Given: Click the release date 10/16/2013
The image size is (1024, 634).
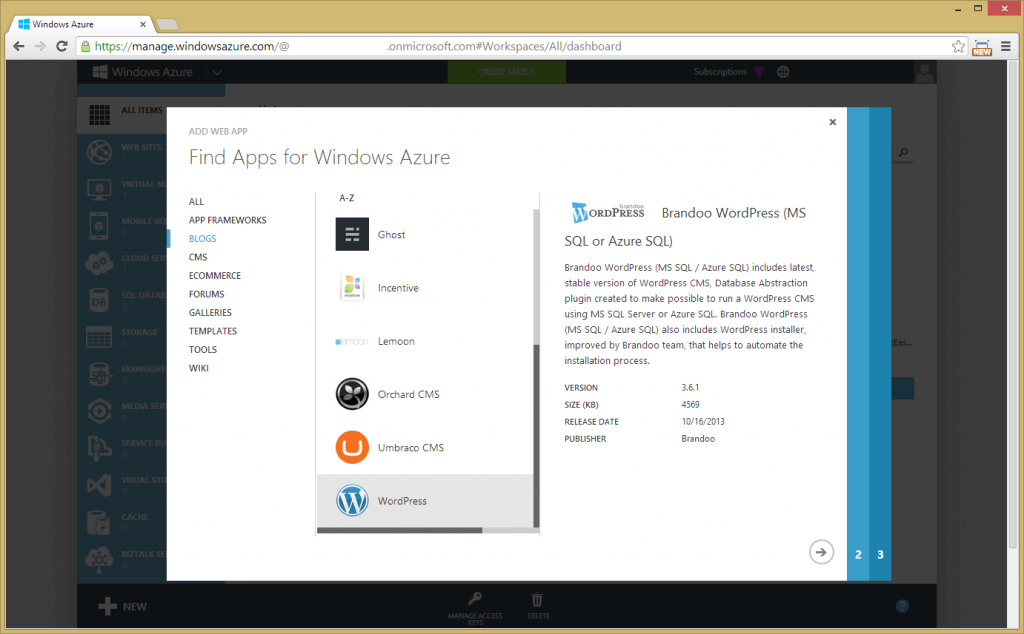Looking at the screenshot, I should point(703,422).
